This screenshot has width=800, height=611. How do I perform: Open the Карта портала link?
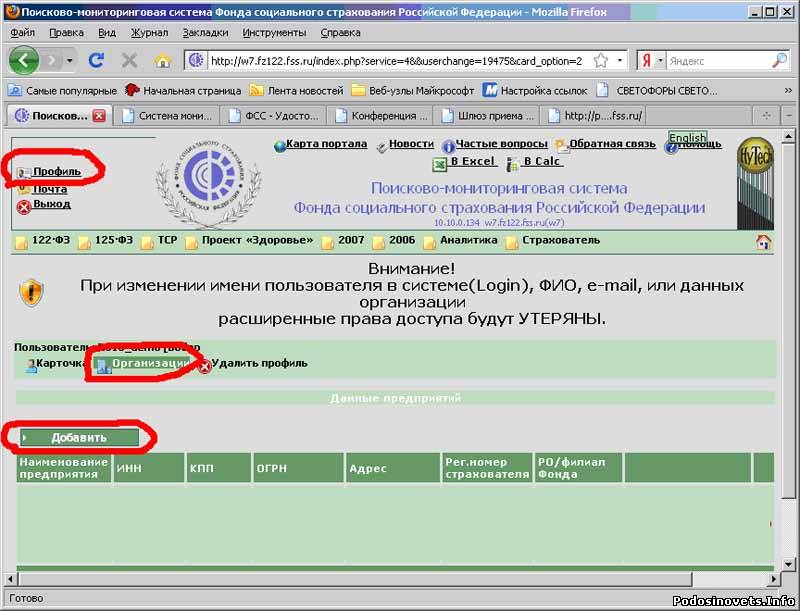[x=327, y=144]
